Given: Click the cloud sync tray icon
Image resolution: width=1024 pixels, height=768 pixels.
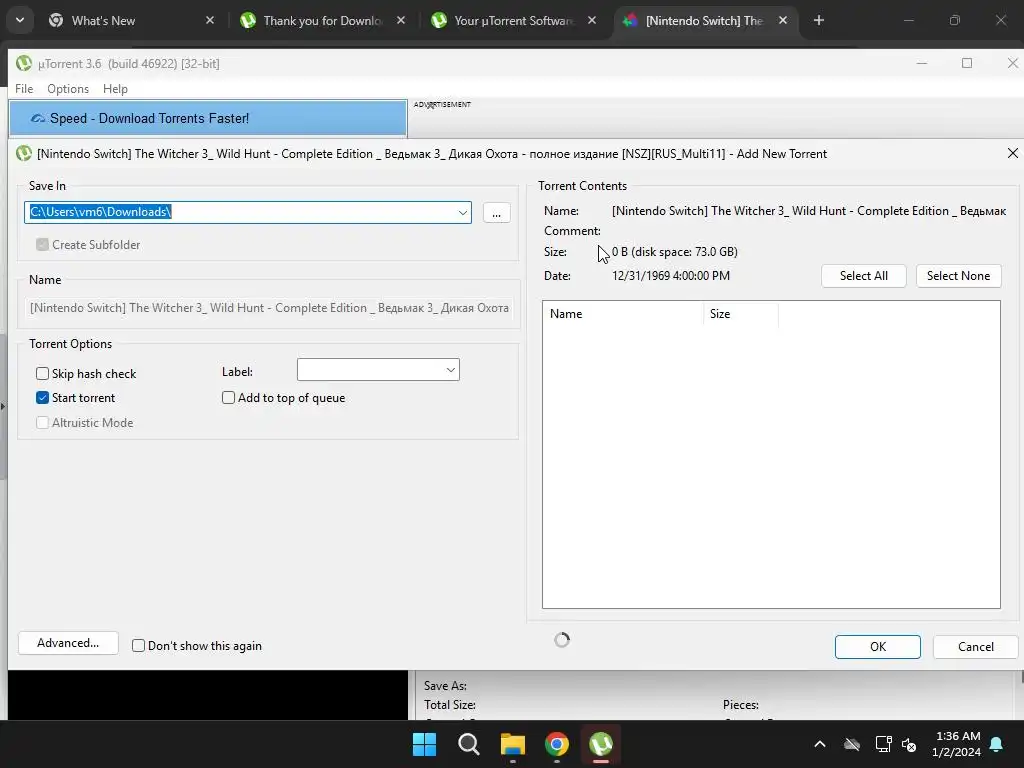Looking at the screenshot, I should [852, 744].
